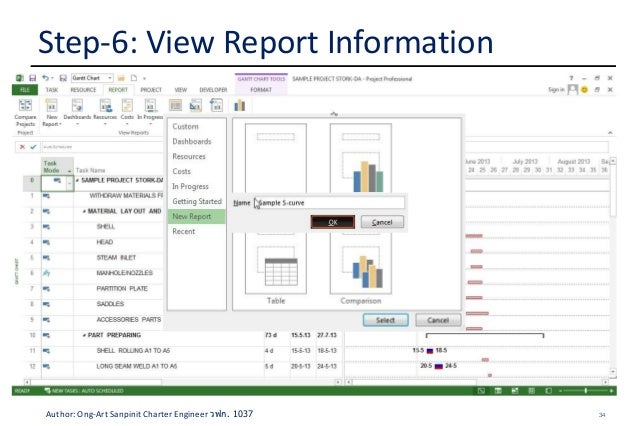Click the Name input field with Sample S-curve

329,203
